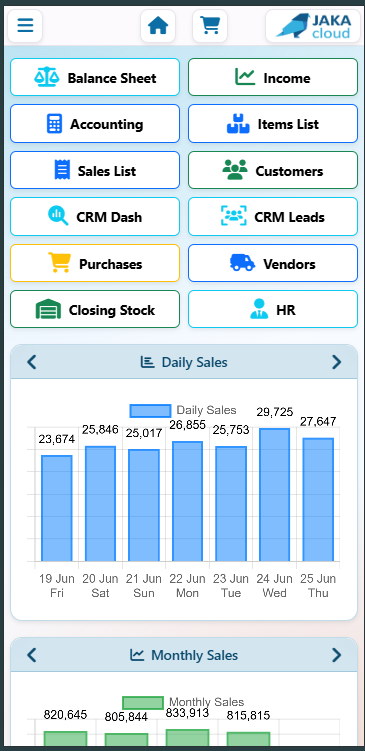The width and height of the screenshot is (365, 751).
Task: Click the boxes icon for Items List
Action: coord(238,124)
